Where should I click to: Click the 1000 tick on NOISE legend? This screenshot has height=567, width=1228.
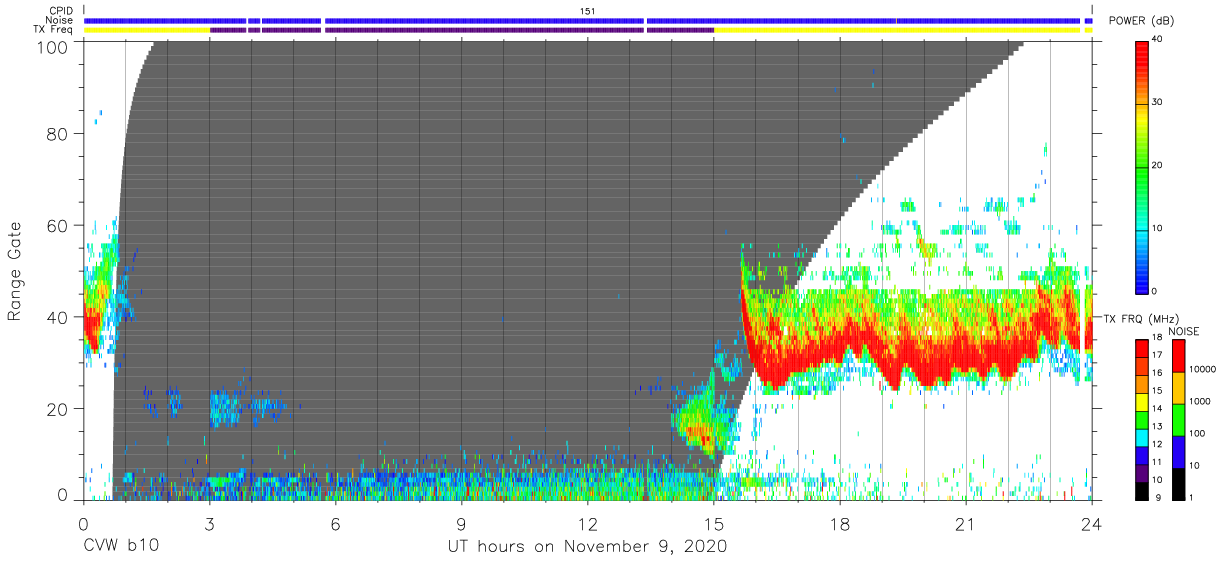(x=1198, y=401)
